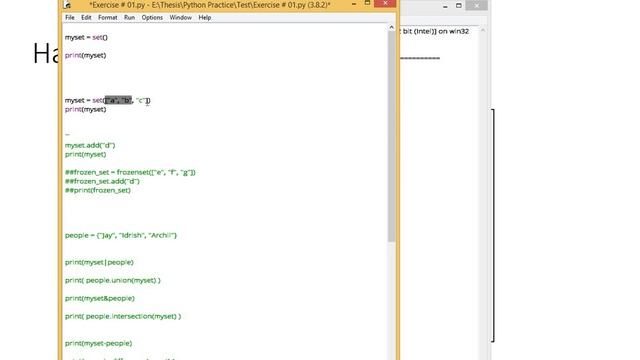Open the Edit menu
This screenshot has height=360, width=640.
point(86,18)
